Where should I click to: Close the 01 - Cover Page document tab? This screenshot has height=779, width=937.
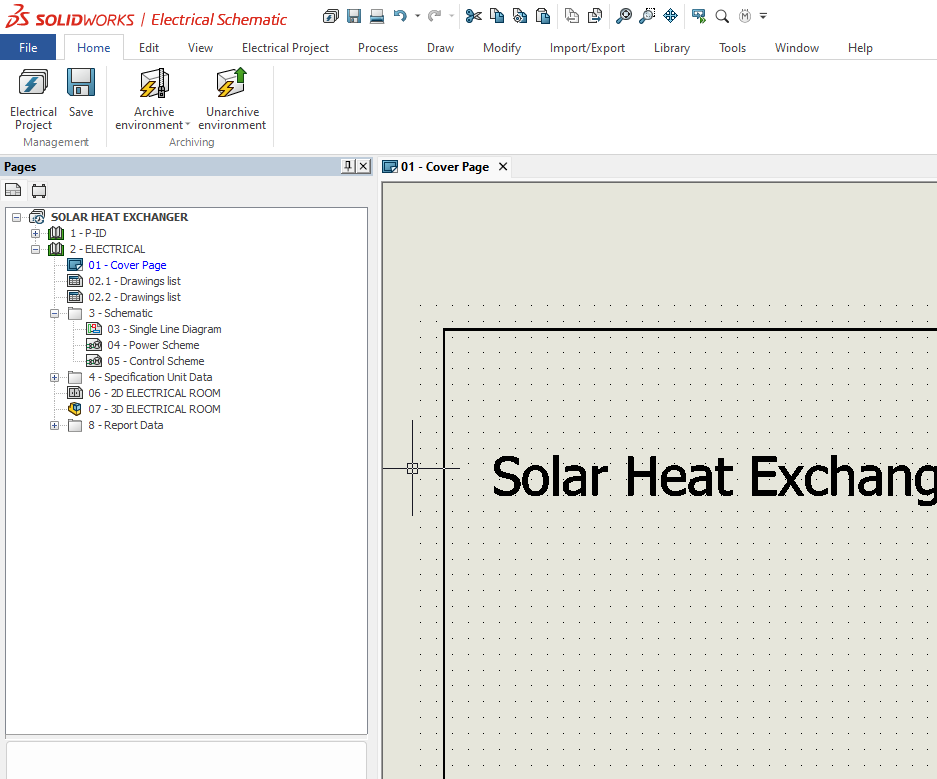pos(503,167)
